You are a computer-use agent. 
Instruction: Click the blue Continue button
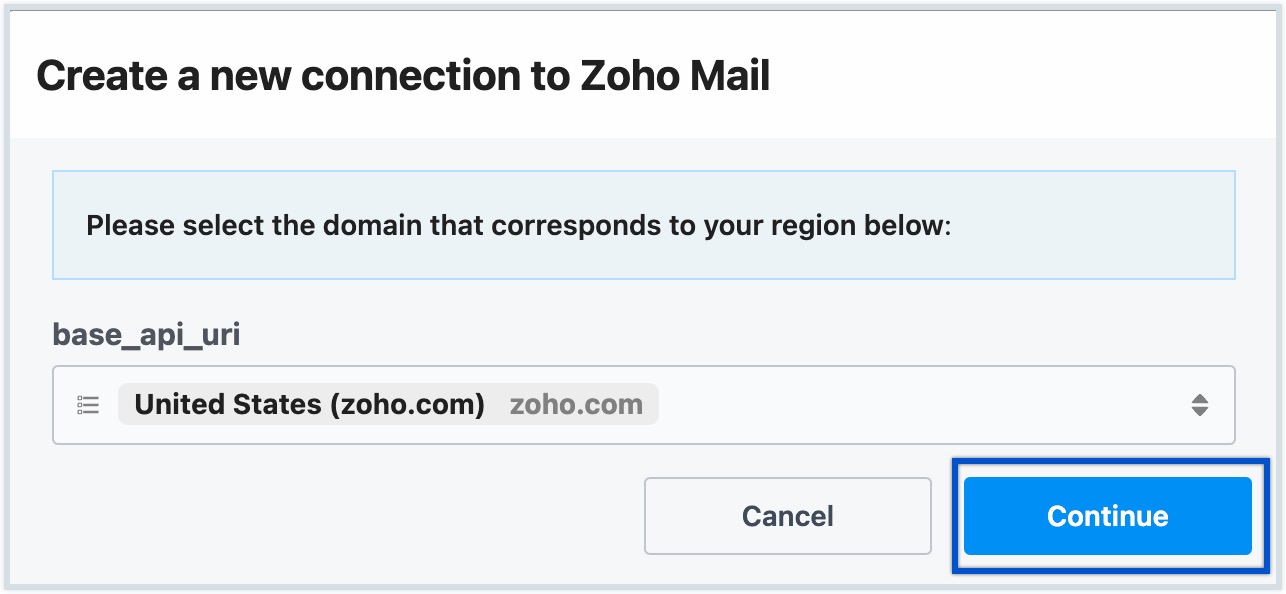tap(1107, 516)
